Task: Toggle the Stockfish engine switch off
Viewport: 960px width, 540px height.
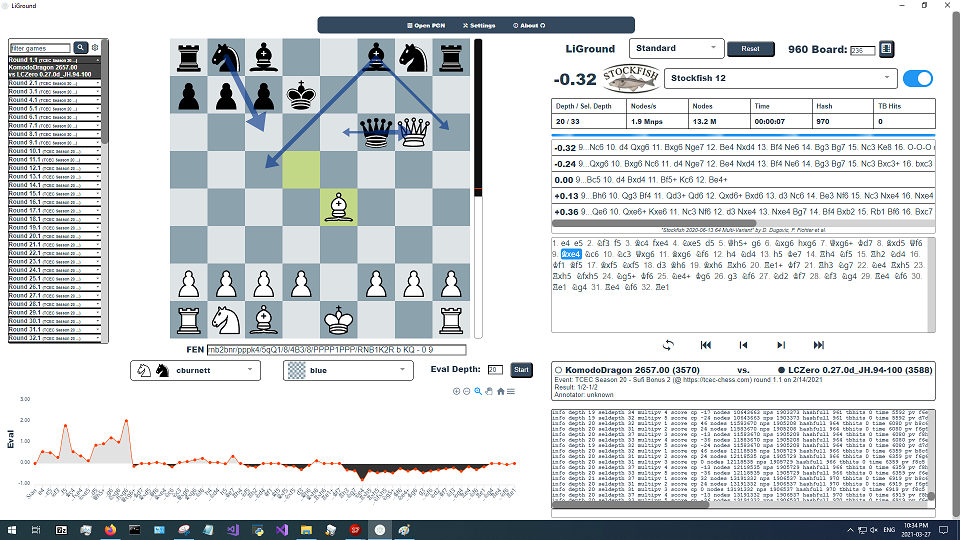Action: [x=918, y=78]
